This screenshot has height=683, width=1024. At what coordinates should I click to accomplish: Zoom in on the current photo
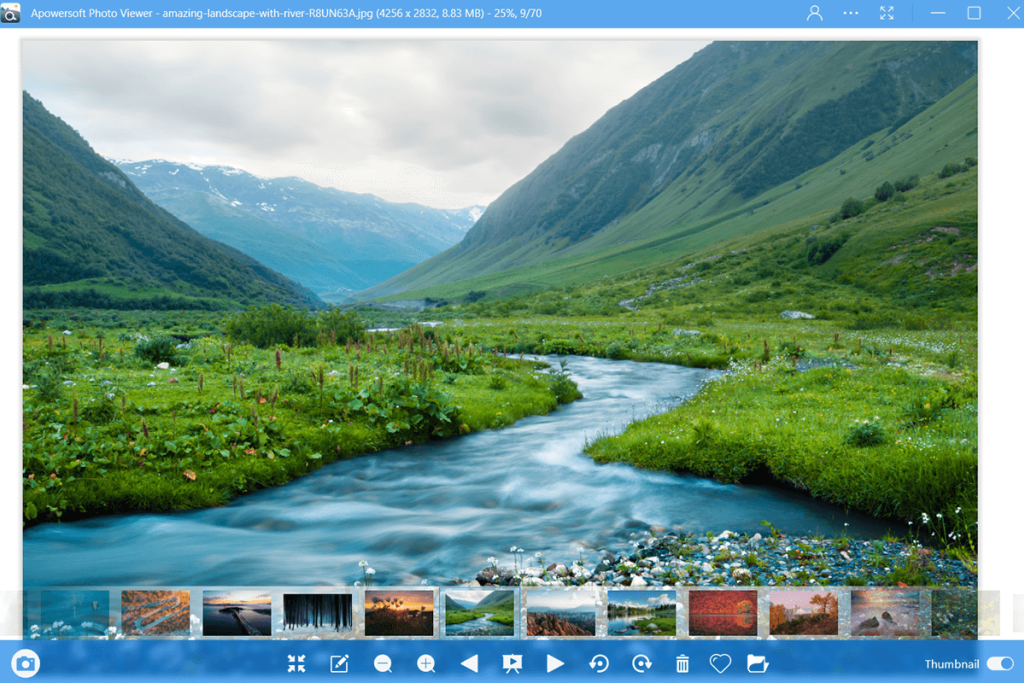click(424, 662)
